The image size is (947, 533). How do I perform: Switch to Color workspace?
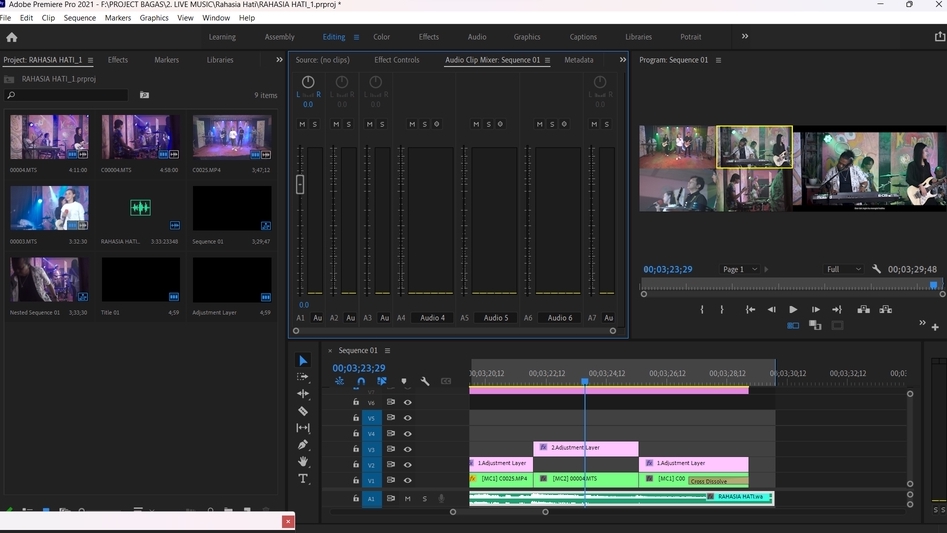click(x=381, y=37)
